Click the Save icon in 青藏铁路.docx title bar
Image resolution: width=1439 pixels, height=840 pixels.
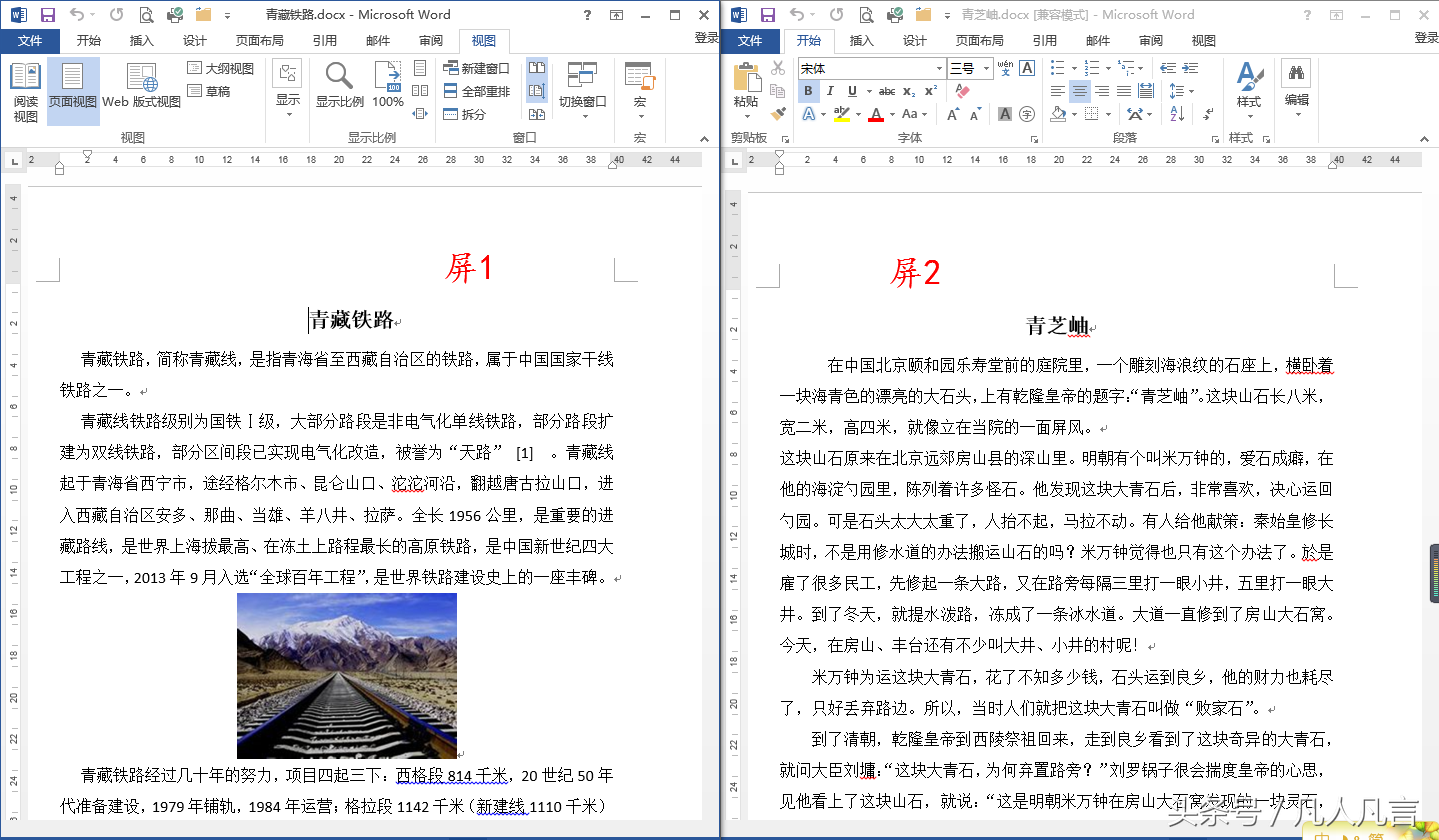[47, 15]
